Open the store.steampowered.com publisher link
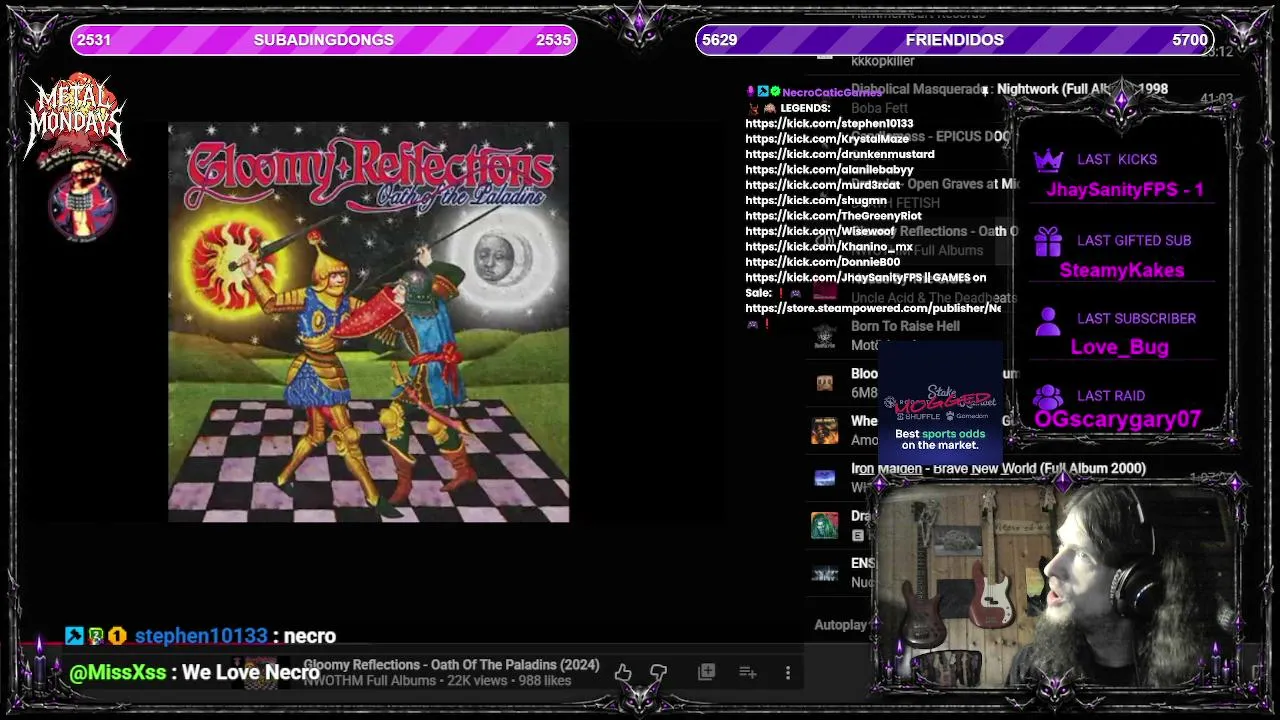This screenshot has width=1280, height=720. tap(873, 308)
